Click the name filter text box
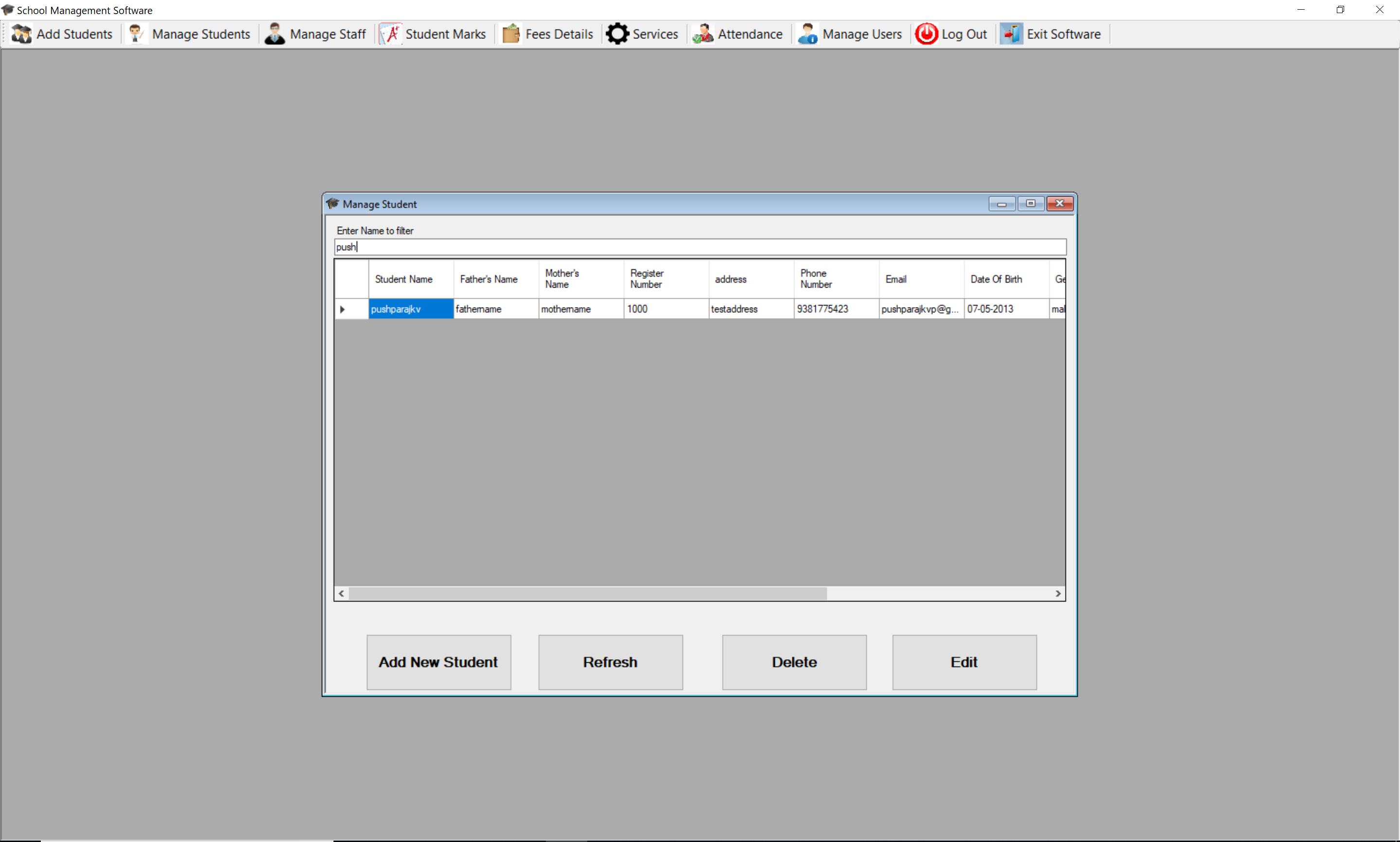 tap(700, 247)
